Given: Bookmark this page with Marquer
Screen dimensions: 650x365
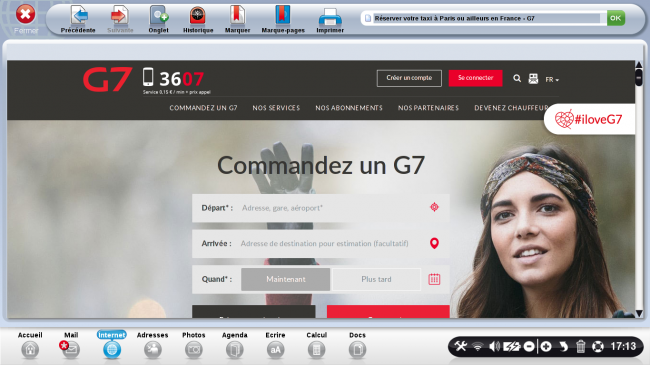Looking at the screenshot, I should 237,19.
